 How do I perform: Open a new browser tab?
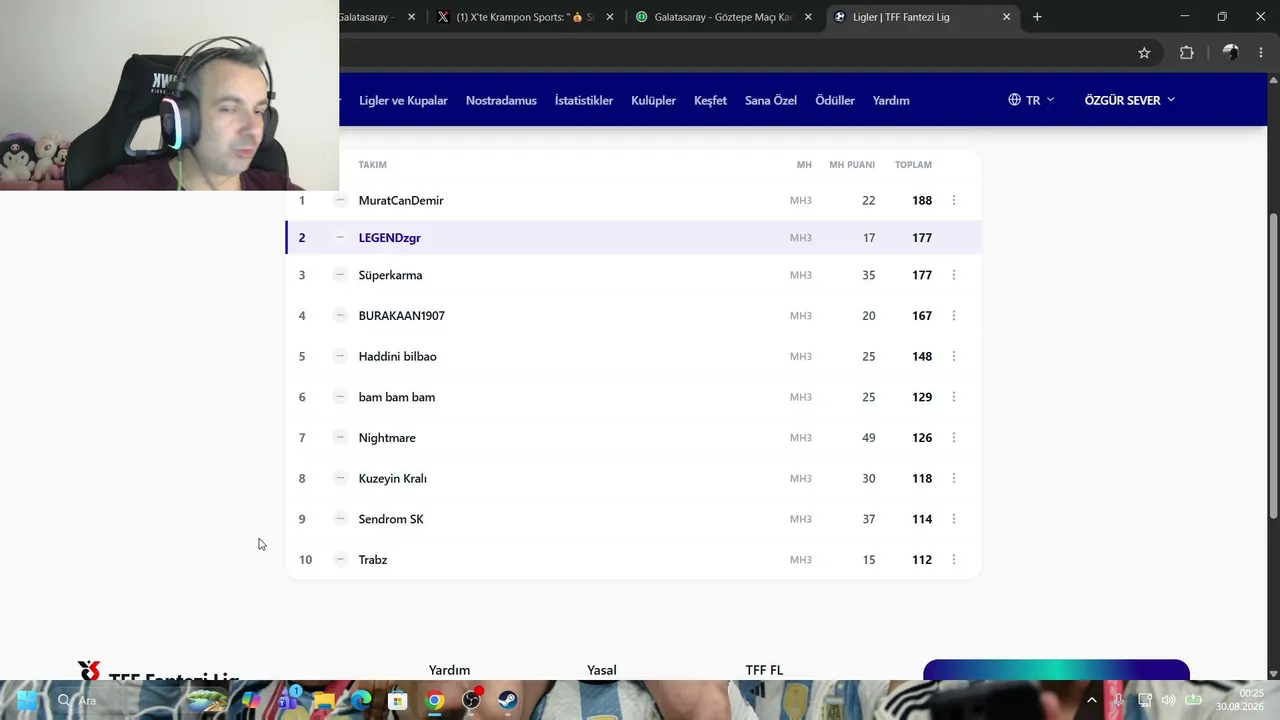1037,17
